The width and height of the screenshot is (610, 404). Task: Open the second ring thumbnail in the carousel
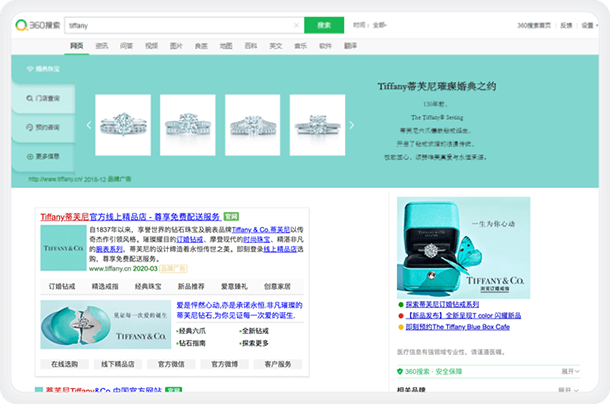click(x=188, y=125)
